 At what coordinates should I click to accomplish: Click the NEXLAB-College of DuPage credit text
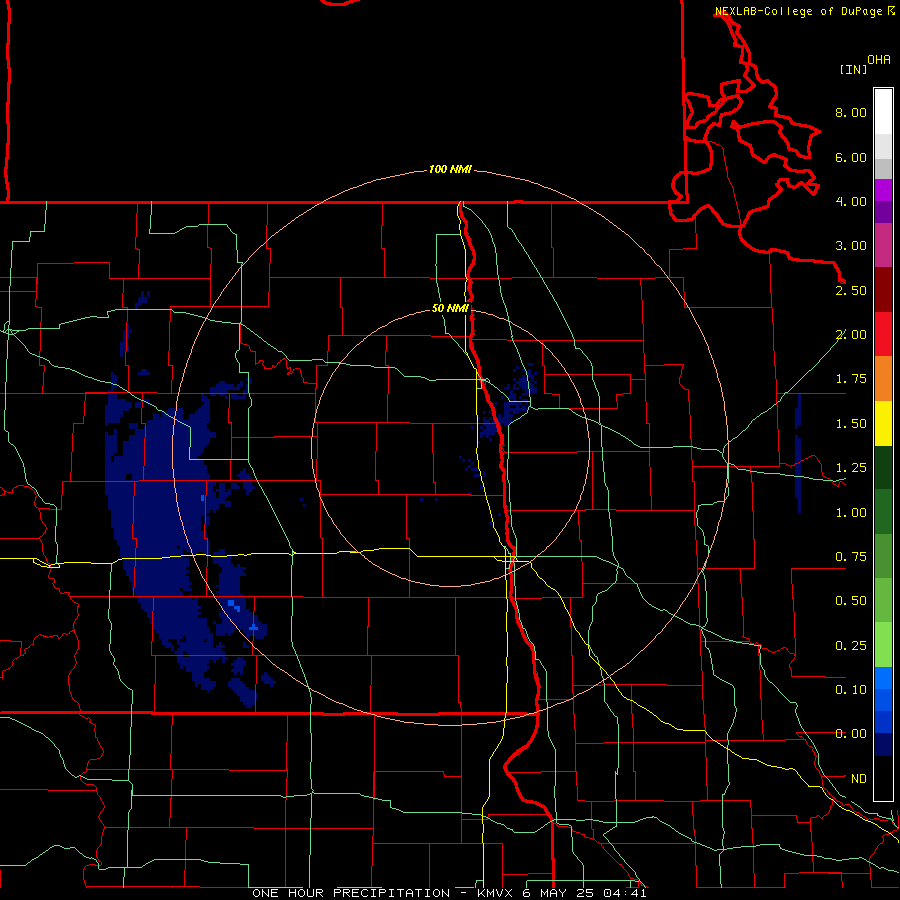(x=798, y=11)
